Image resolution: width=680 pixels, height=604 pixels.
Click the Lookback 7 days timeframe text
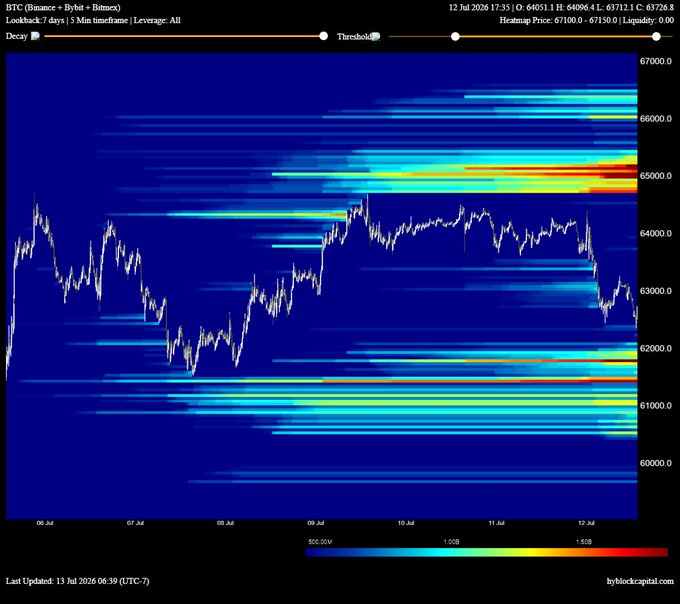click(x=93, y=20)
